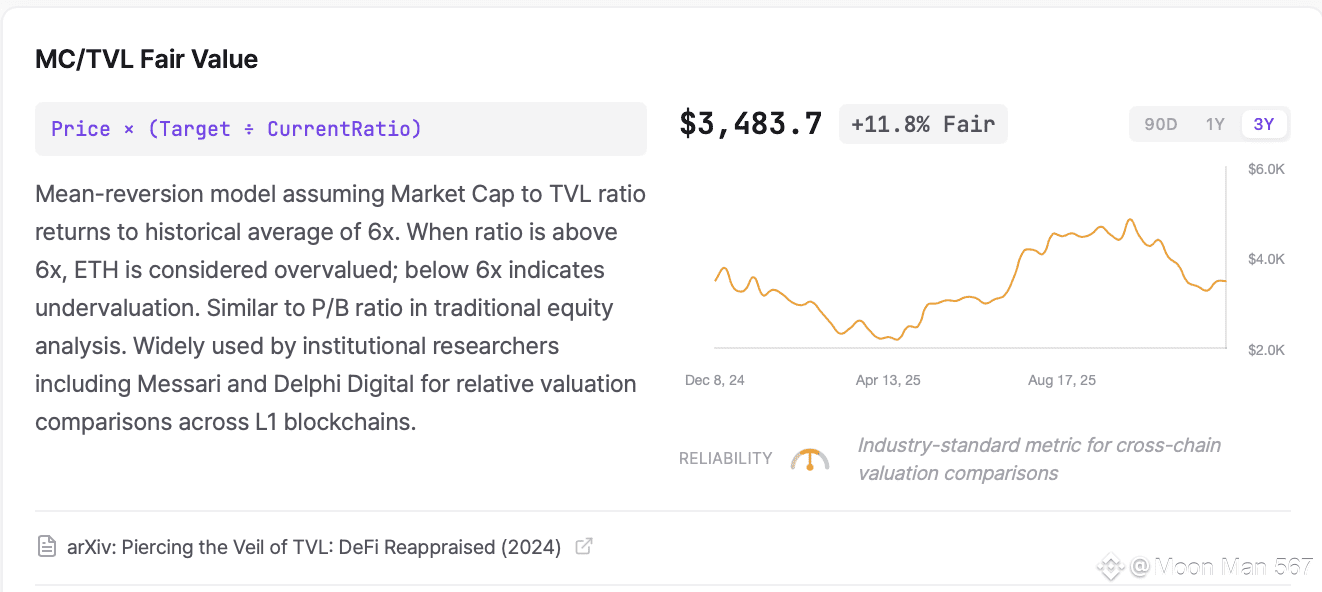Screen dimensions: 1322x592
Task: Switch chart range to 90D
Action: 1160,124
